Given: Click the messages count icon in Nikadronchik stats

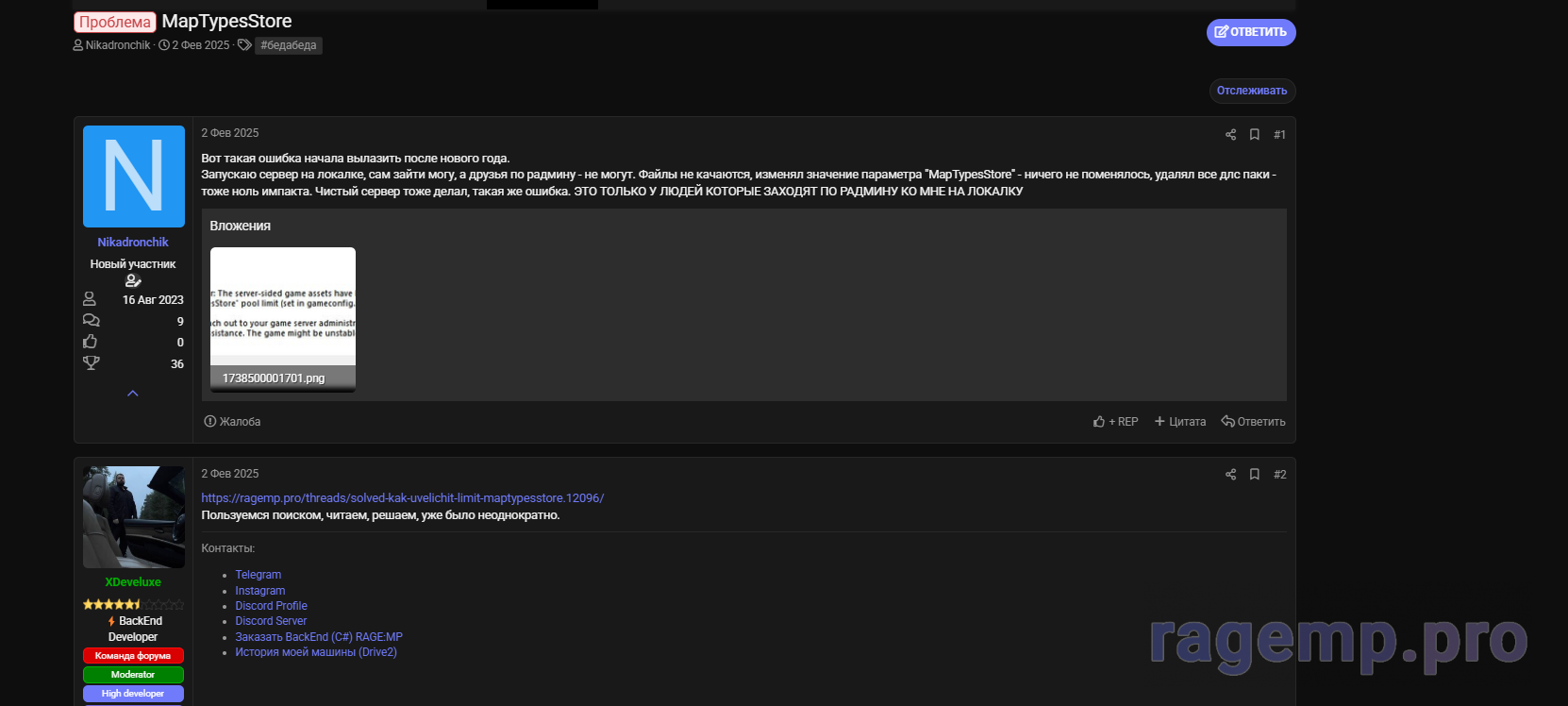Looking at the screenshot, I should 91,321.
